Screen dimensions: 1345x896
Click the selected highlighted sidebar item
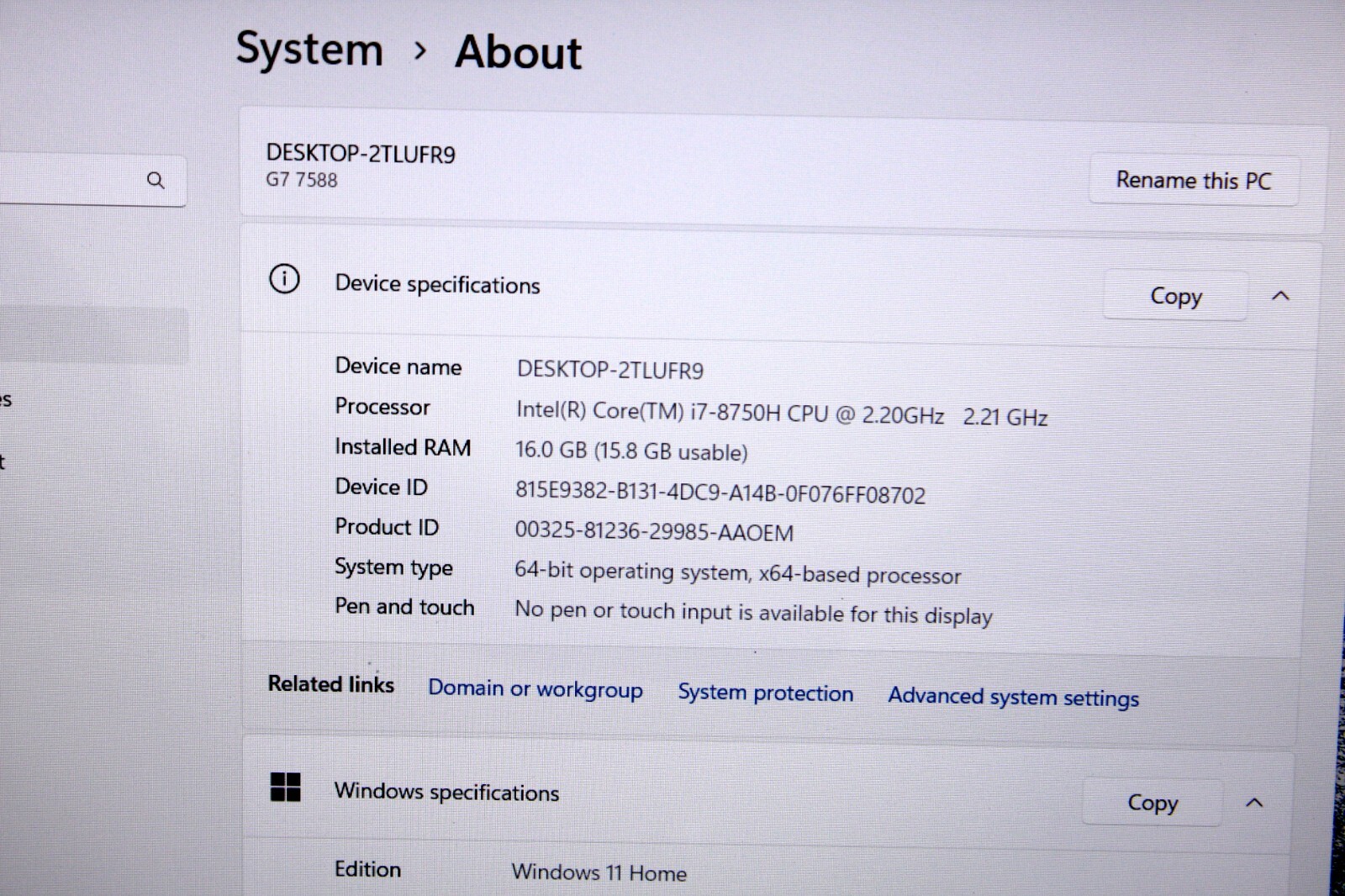point(92,335)
